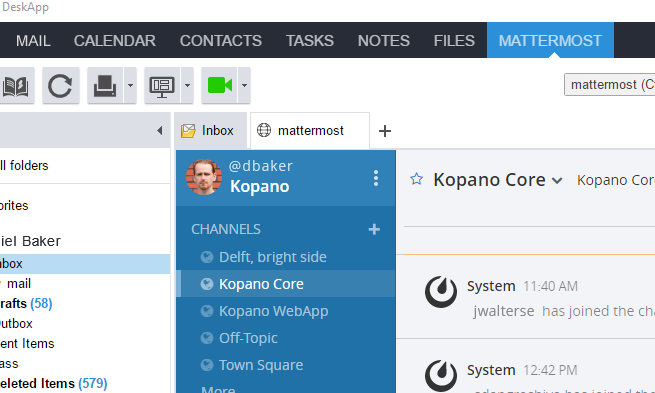Collapse the folder pane with the arrow
655x393 pixels.
click(160, 131)
